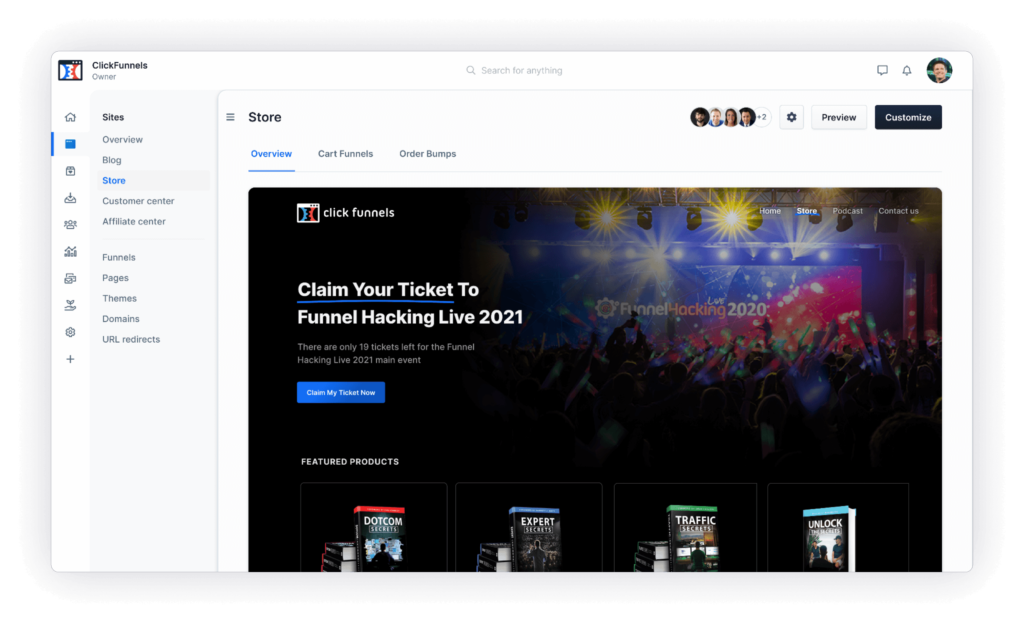Click the Customize button

pos(908,117)
